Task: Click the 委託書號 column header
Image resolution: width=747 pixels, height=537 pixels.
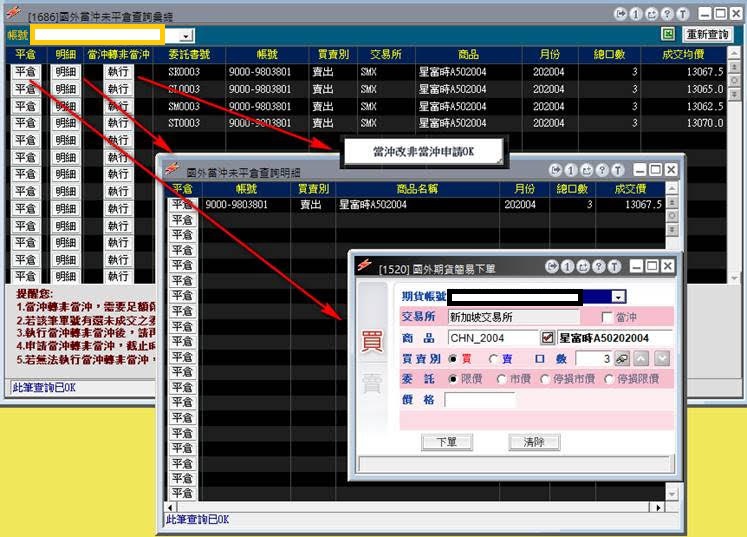Action: click(189, 54)
